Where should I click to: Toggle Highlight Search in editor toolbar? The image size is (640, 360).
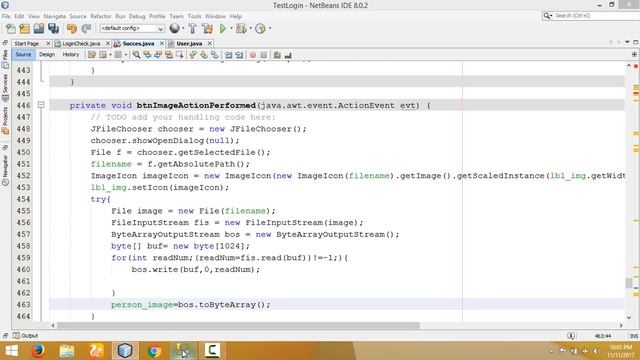click(169, 55)
